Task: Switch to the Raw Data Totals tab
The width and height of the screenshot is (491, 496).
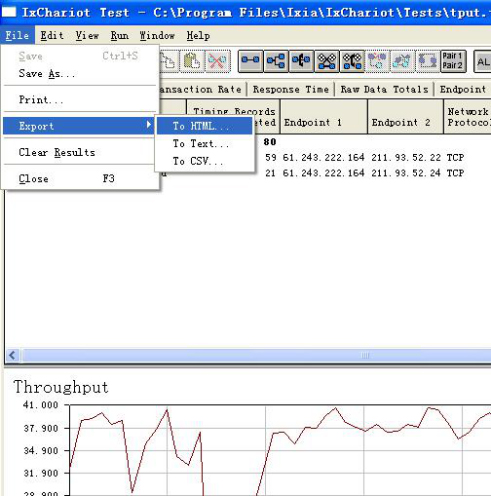Action: coord(384,89)
